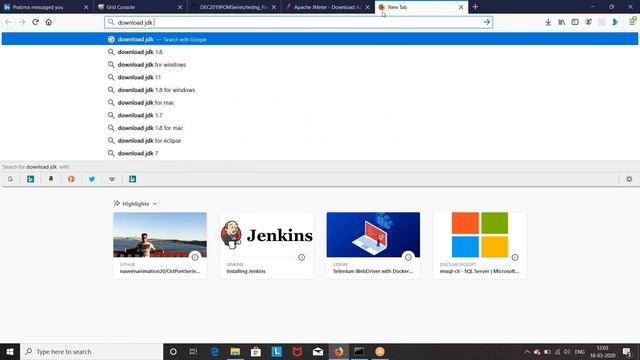Open the Firefox account icon
This screenshot has width=640, height=360.
click(588, 22)
